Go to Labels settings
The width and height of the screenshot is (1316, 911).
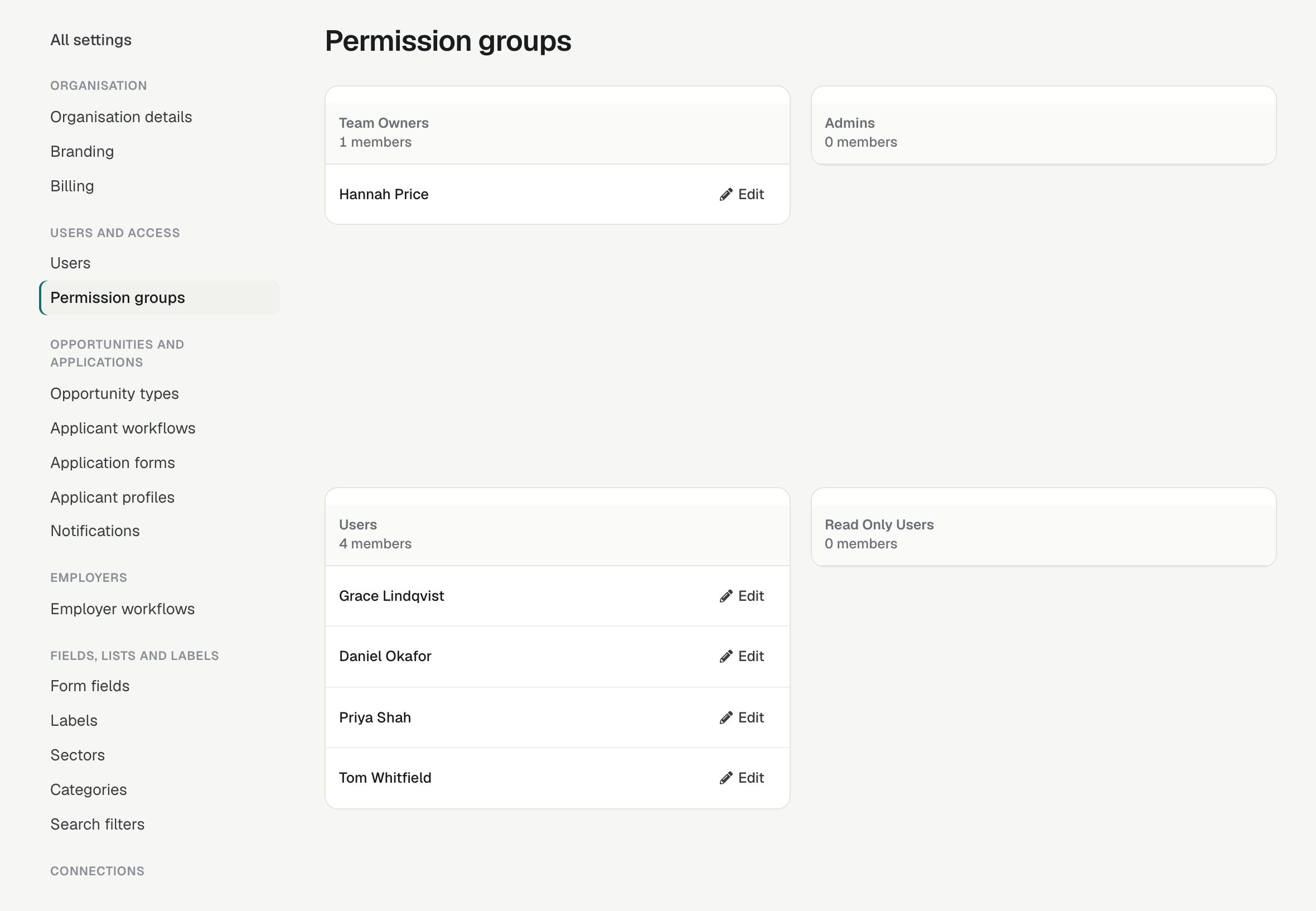[74, 721]
